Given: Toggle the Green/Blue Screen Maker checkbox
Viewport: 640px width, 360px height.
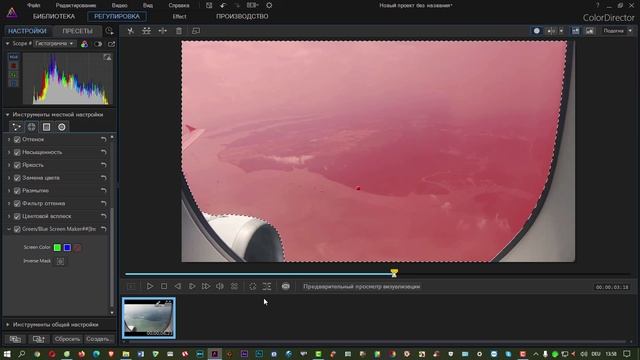Looking at the screenshot, I should 17,229.
